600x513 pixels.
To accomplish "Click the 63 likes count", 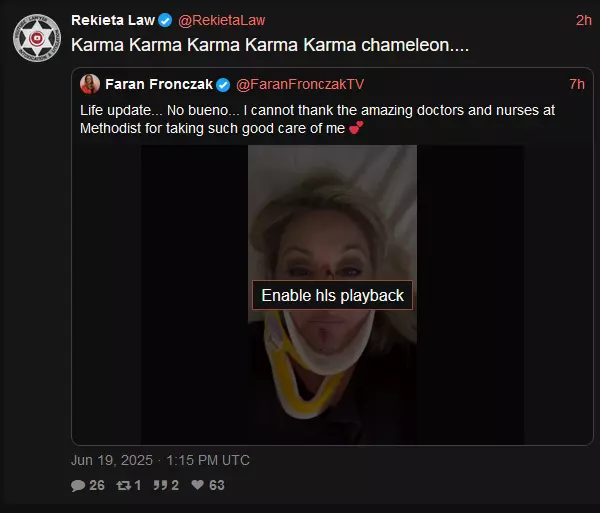I will click(x=217, y=485).
